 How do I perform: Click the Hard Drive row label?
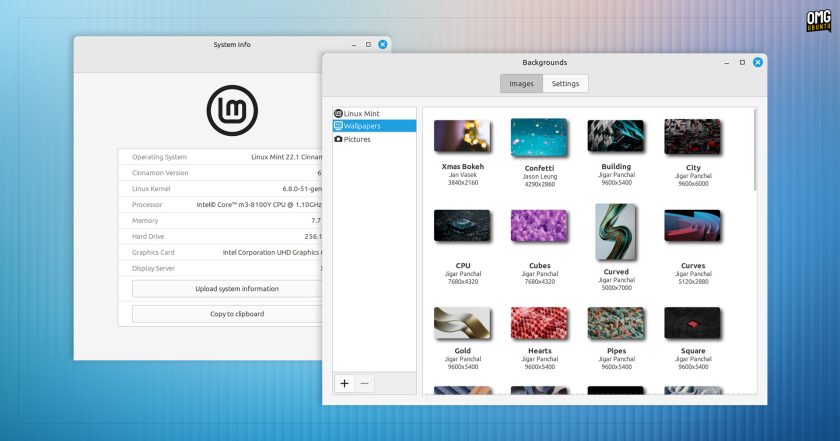point(148,236)
